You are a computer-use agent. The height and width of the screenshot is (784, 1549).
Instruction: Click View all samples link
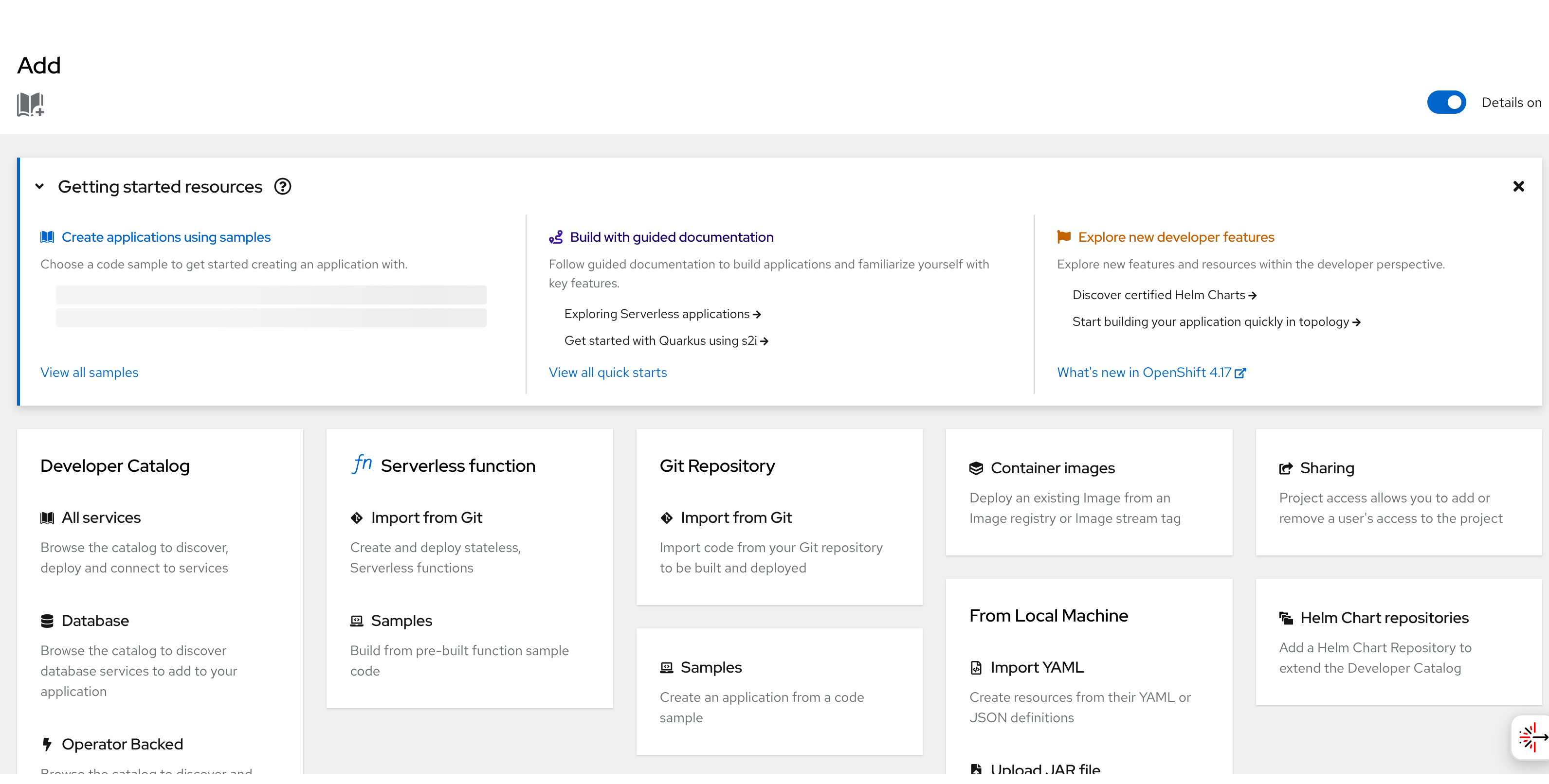tap(89, 373)
